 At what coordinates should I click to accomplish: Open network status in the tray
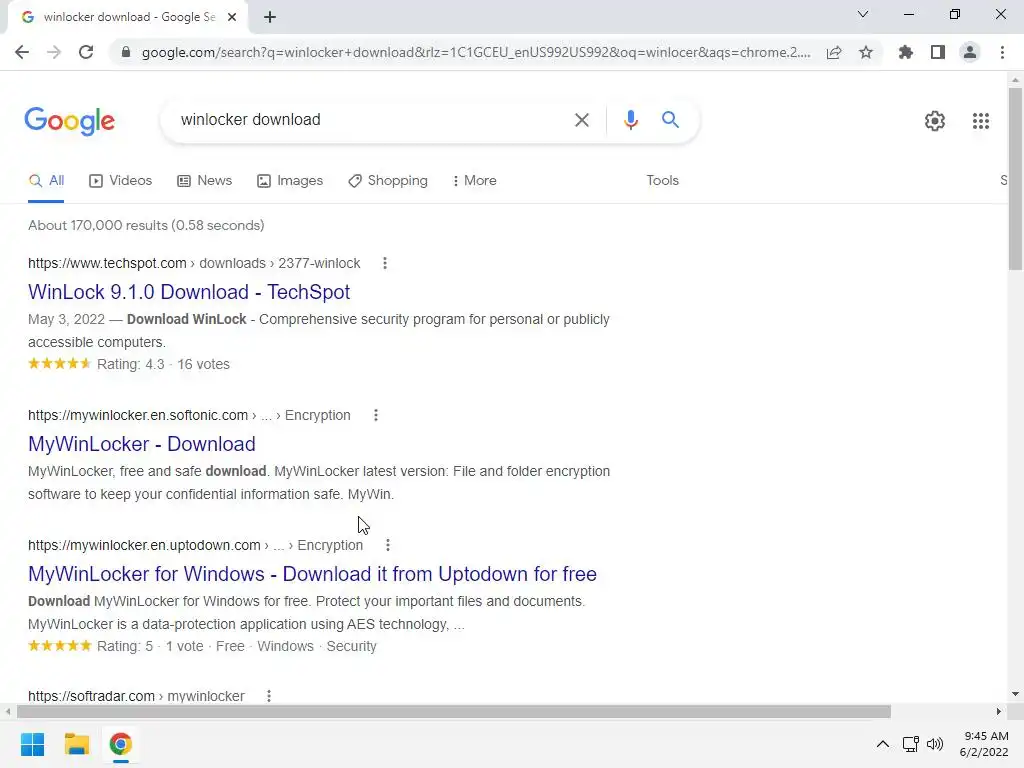coord(910,744)
